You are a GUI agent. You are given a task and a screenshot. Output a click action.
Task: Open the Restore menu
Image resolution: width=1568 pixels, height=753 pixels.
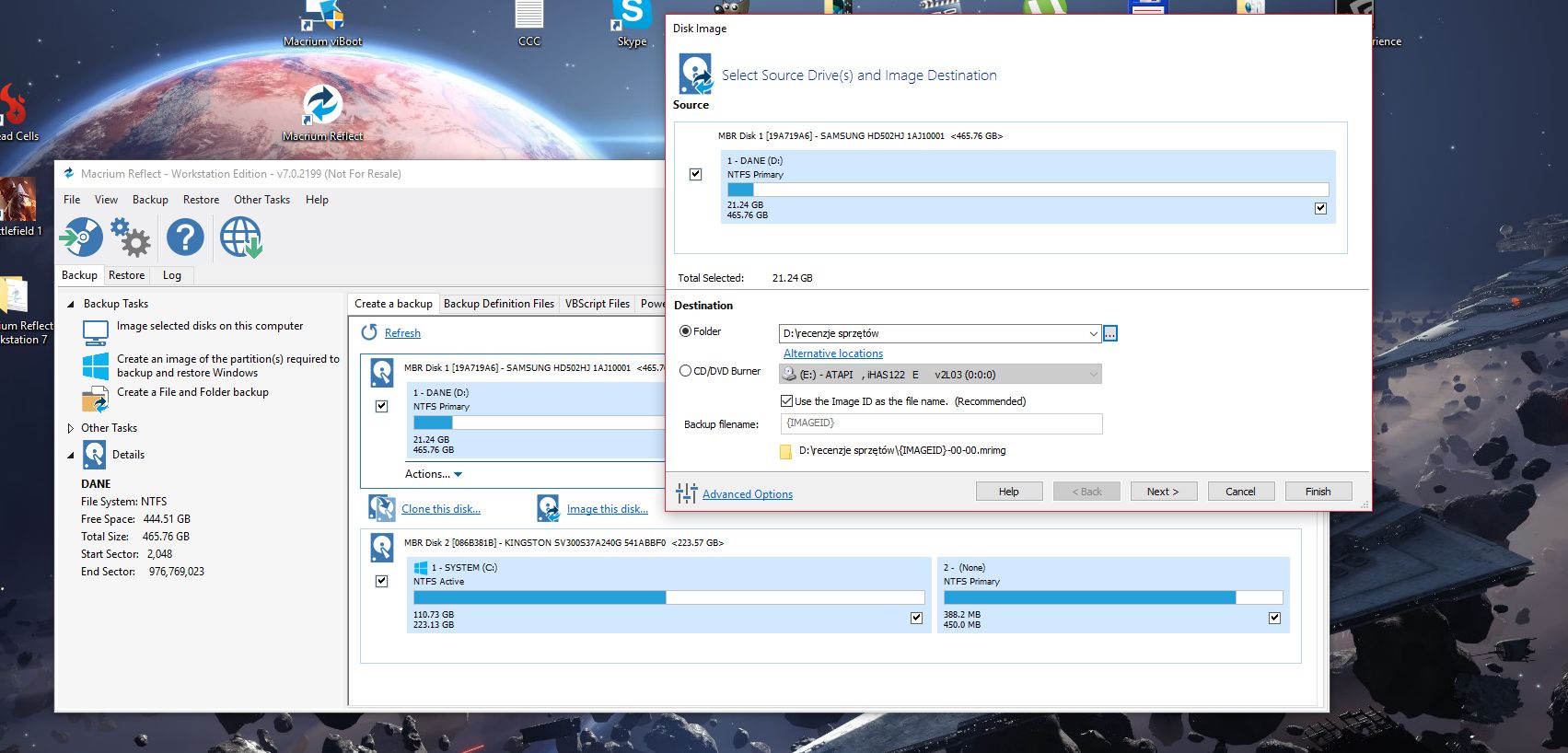click(201, 200)
